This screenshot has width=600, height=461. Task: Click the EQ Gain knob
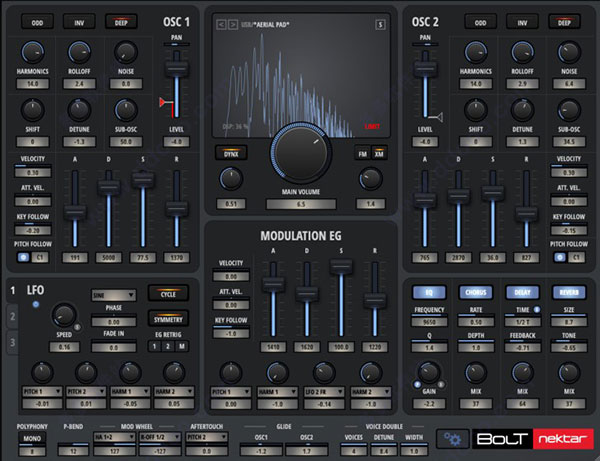(x=429, y=372)
